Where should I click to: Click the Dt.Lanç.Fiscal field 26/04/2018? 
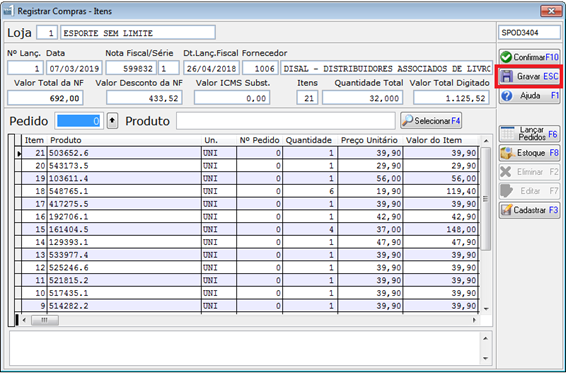[212, 68]
